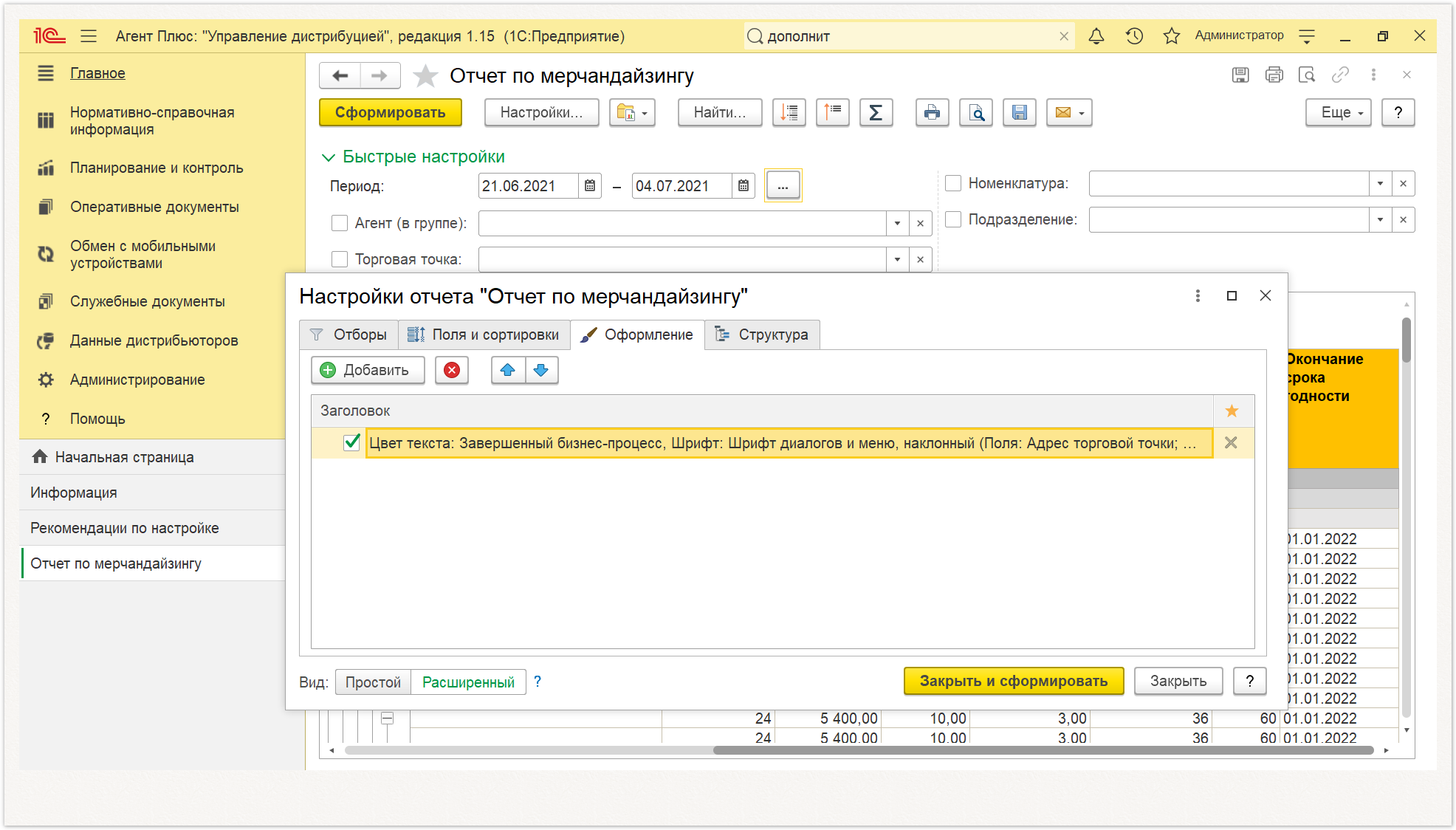The width and height of the screenshot is (1456, 830).
Task: Click the Sum sigma button
Action: [876, 112]
